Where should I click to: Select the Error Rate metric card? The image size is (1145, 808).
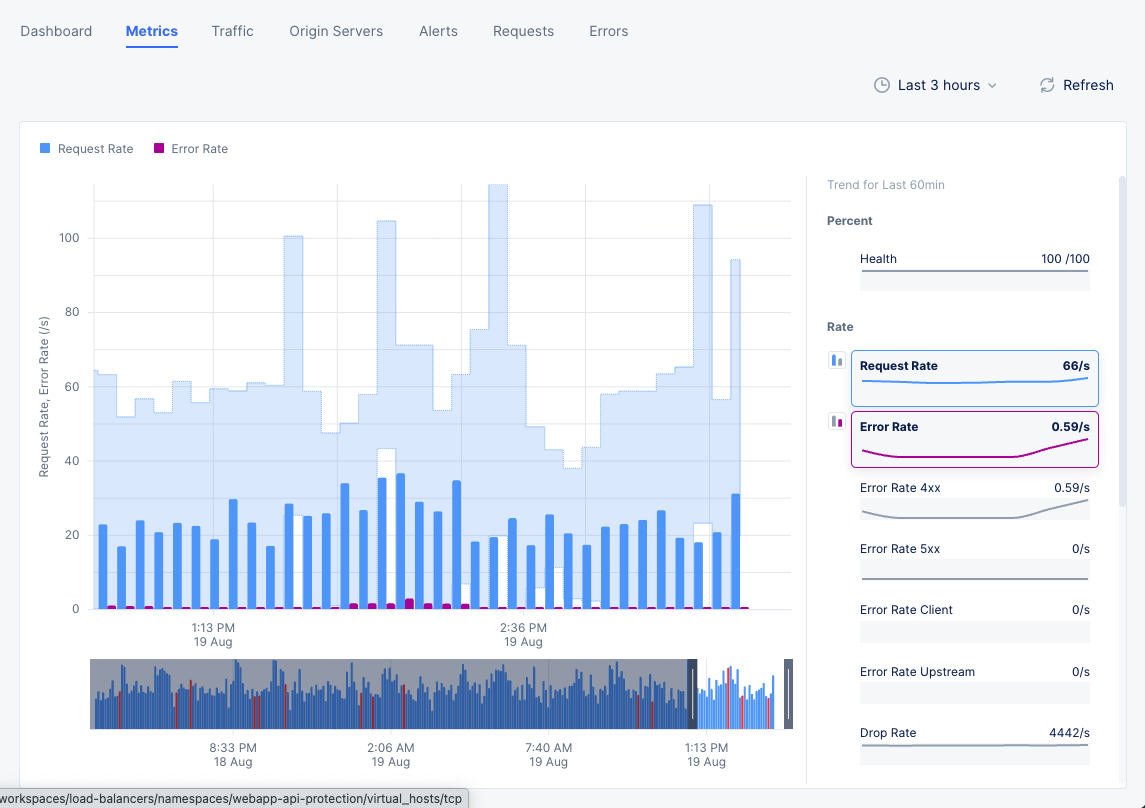tap(974, 439)
